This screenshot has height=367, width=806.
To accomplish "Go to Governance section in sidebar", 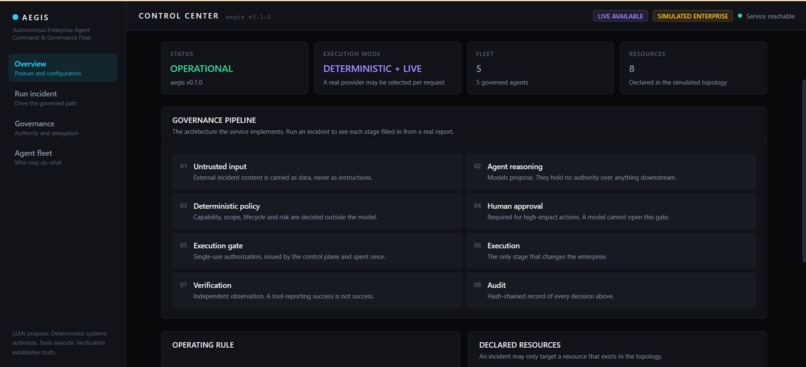I will [x=63, y=127].
